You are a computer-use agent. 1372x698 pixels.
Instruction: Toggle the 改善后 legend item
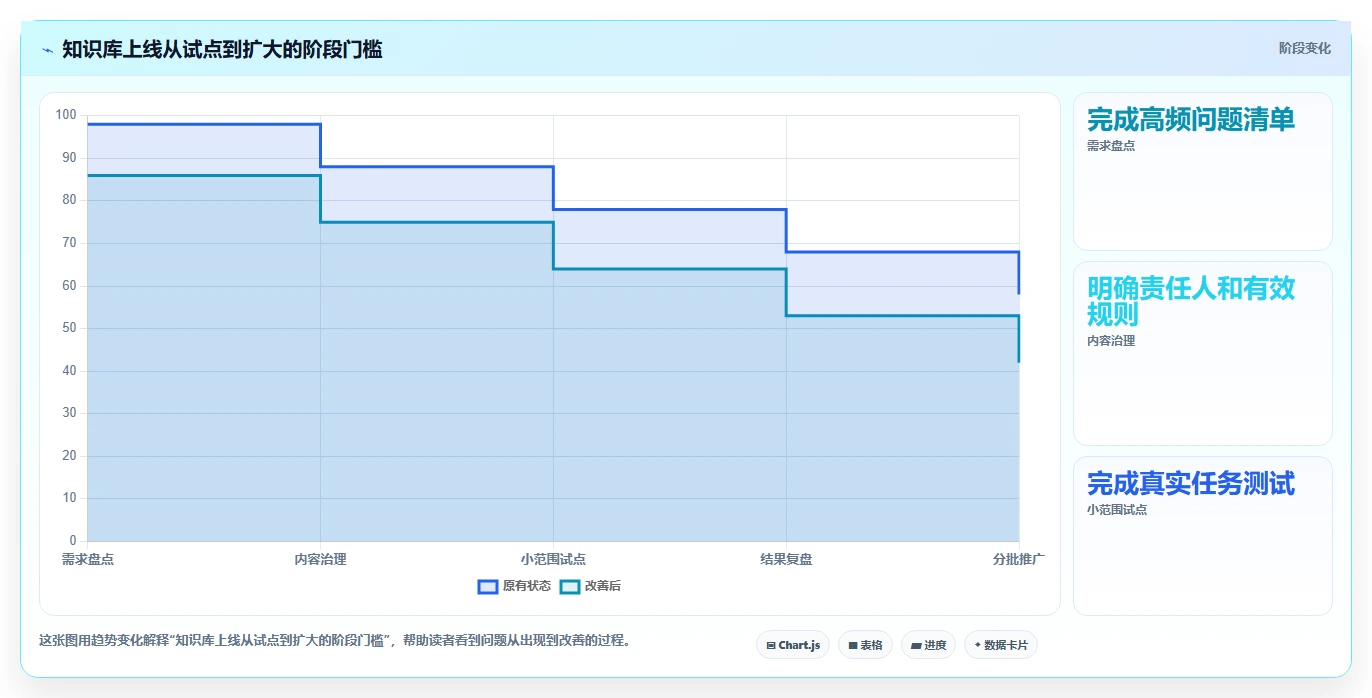click(591, 586)
